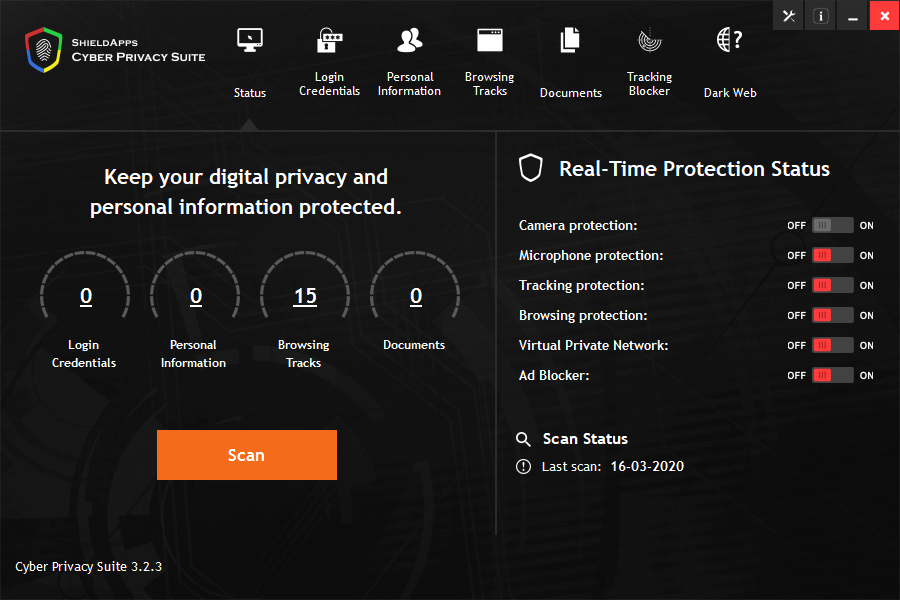Open the Login Credentials padlock icon
The image size is (900, 600).
point(329,40)
